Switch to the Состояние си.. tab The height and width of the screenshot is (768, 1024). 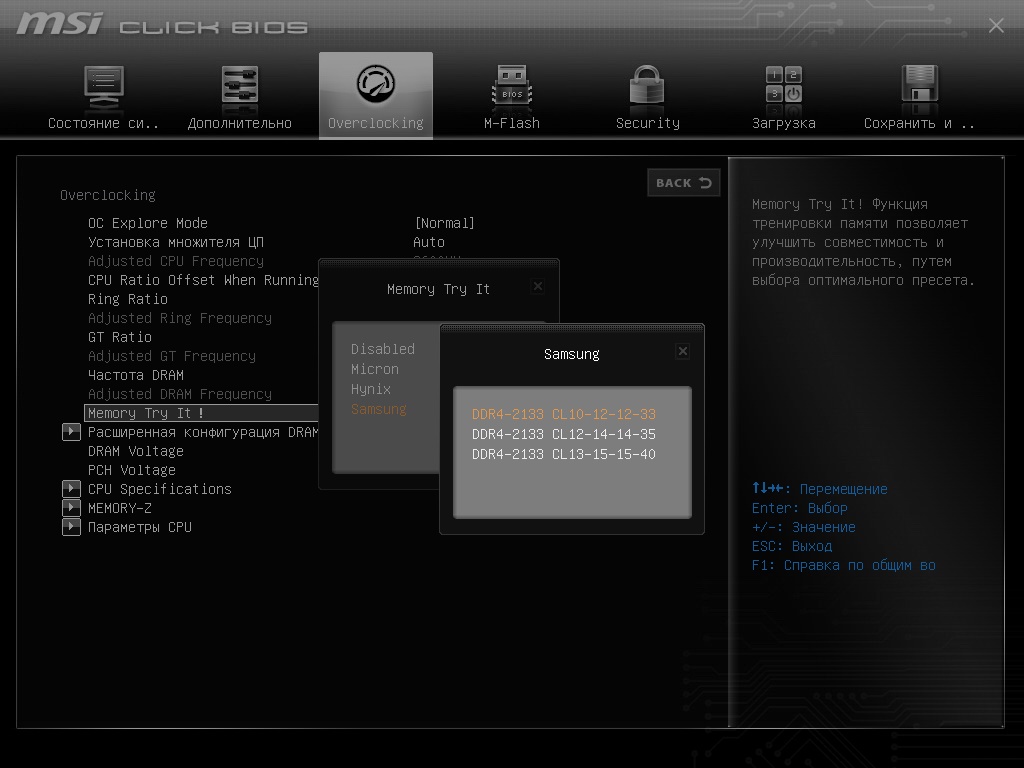103,123
